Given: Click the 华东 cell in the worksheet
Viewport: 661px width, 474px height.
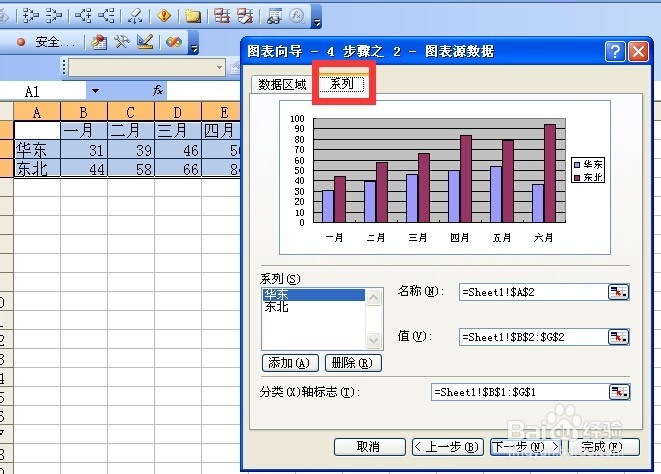Looking at the screenshot, I should [x=37, y=149].
